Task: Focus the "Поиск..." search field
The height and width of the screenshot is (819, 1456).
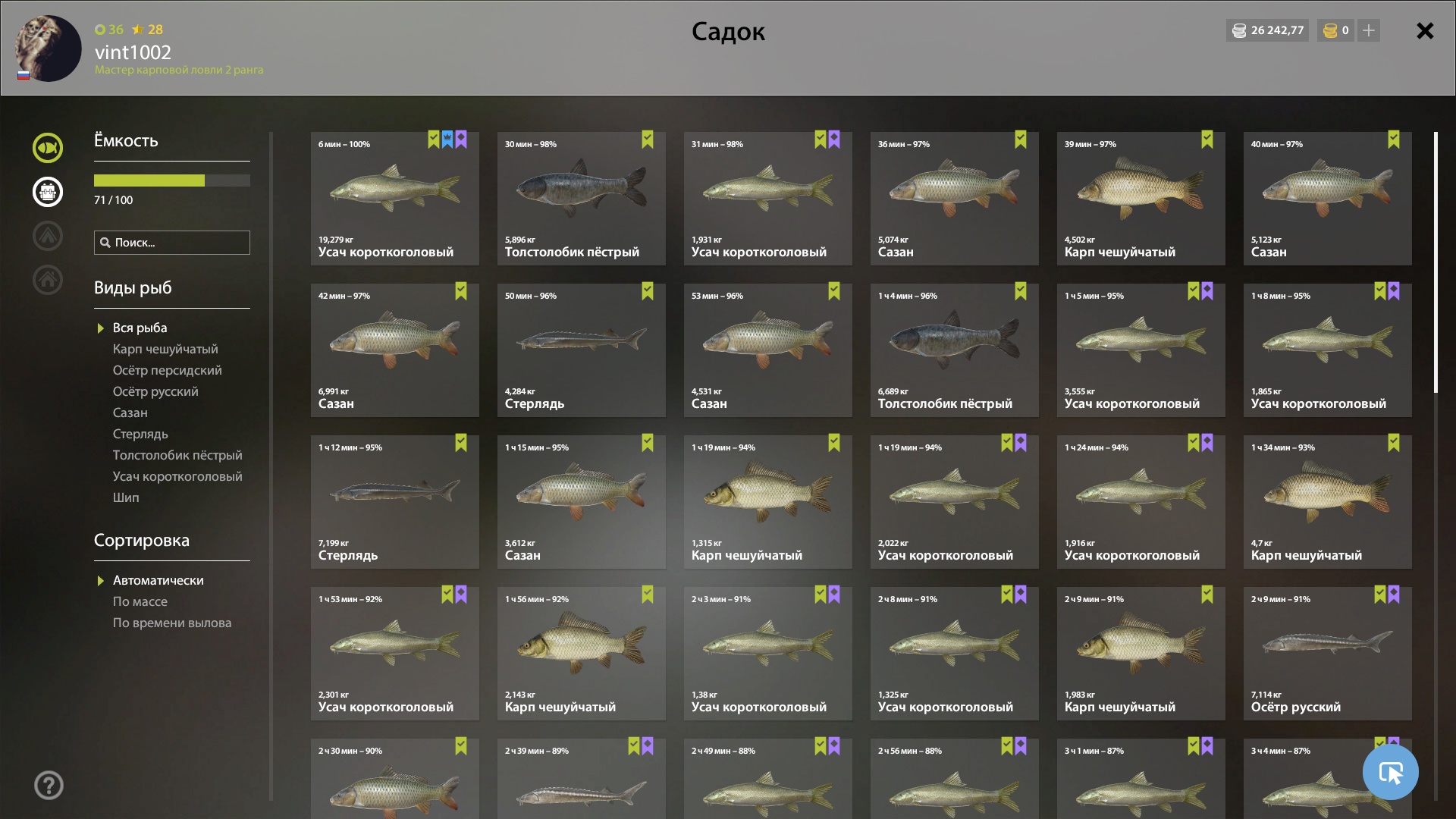Action: click(172, 243)
